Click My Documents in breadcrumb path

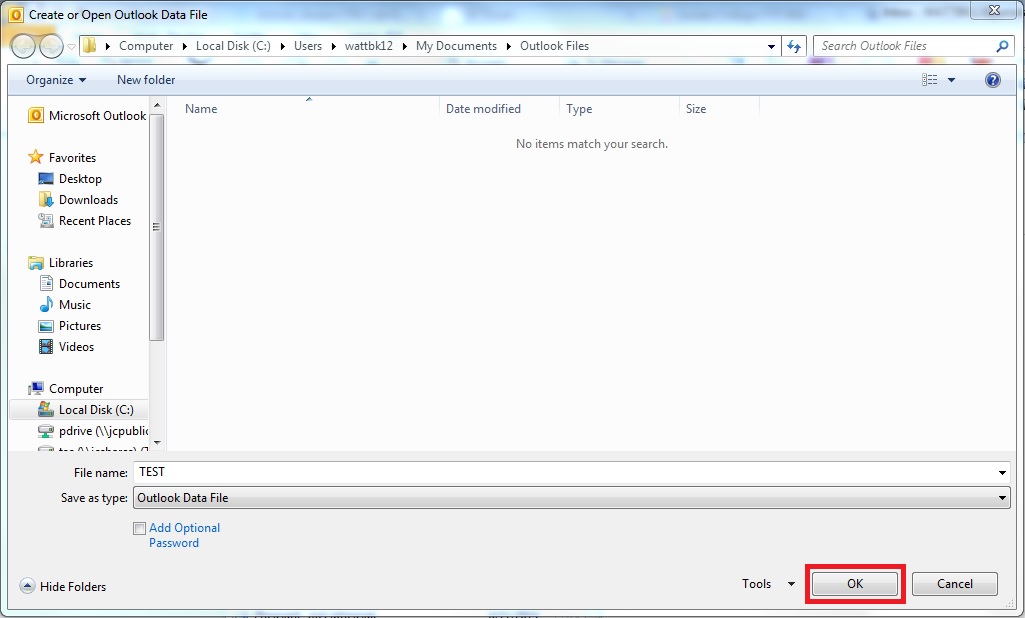(456, 46)
